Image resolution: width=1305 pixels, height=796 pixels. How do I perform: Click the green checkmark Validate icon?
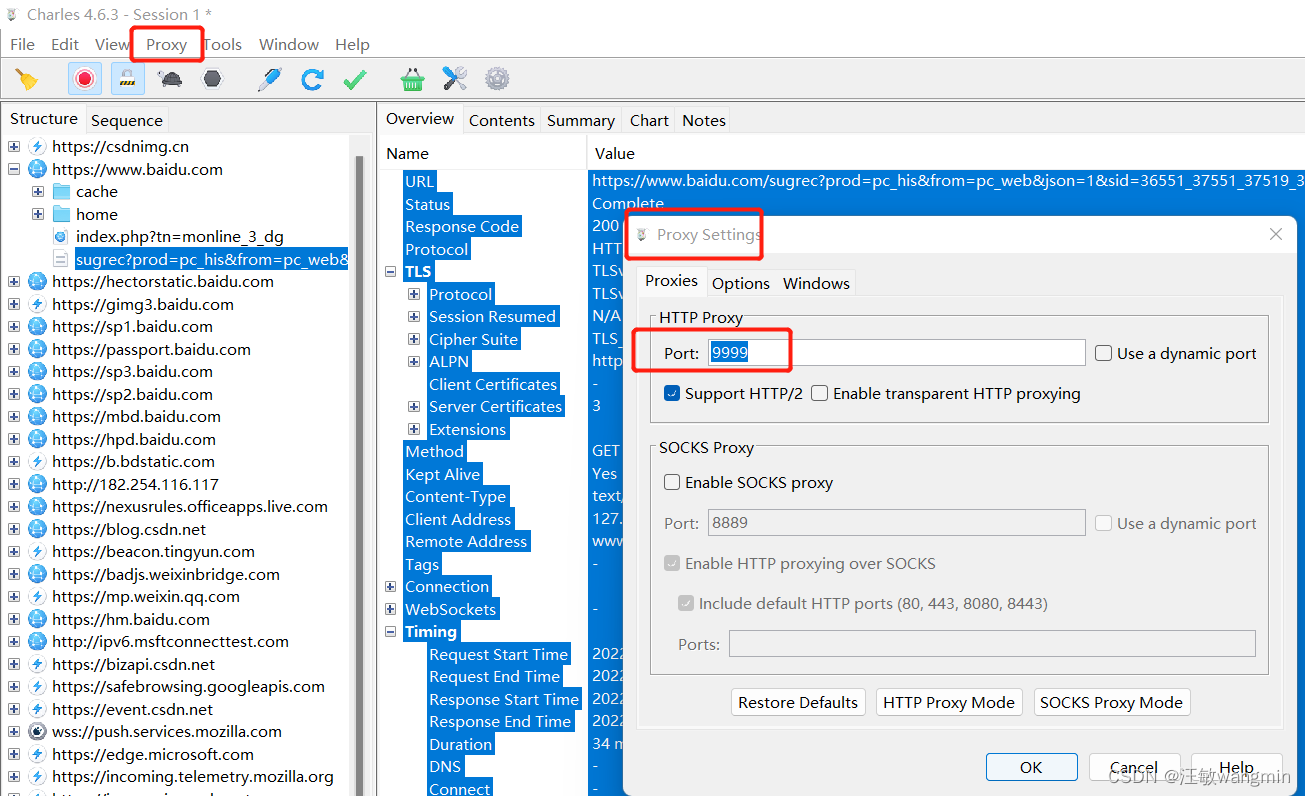[355, 79]
